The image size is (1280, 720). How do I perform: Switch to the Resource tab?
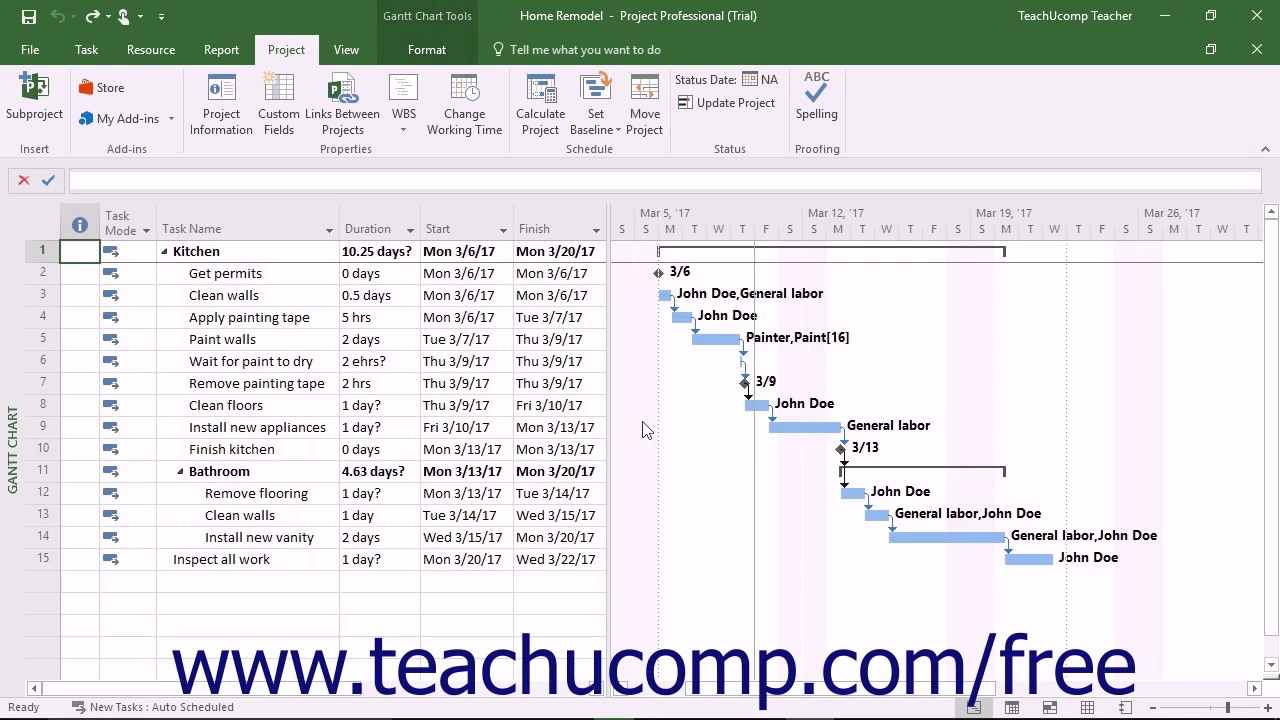click(x=151, y=50)
